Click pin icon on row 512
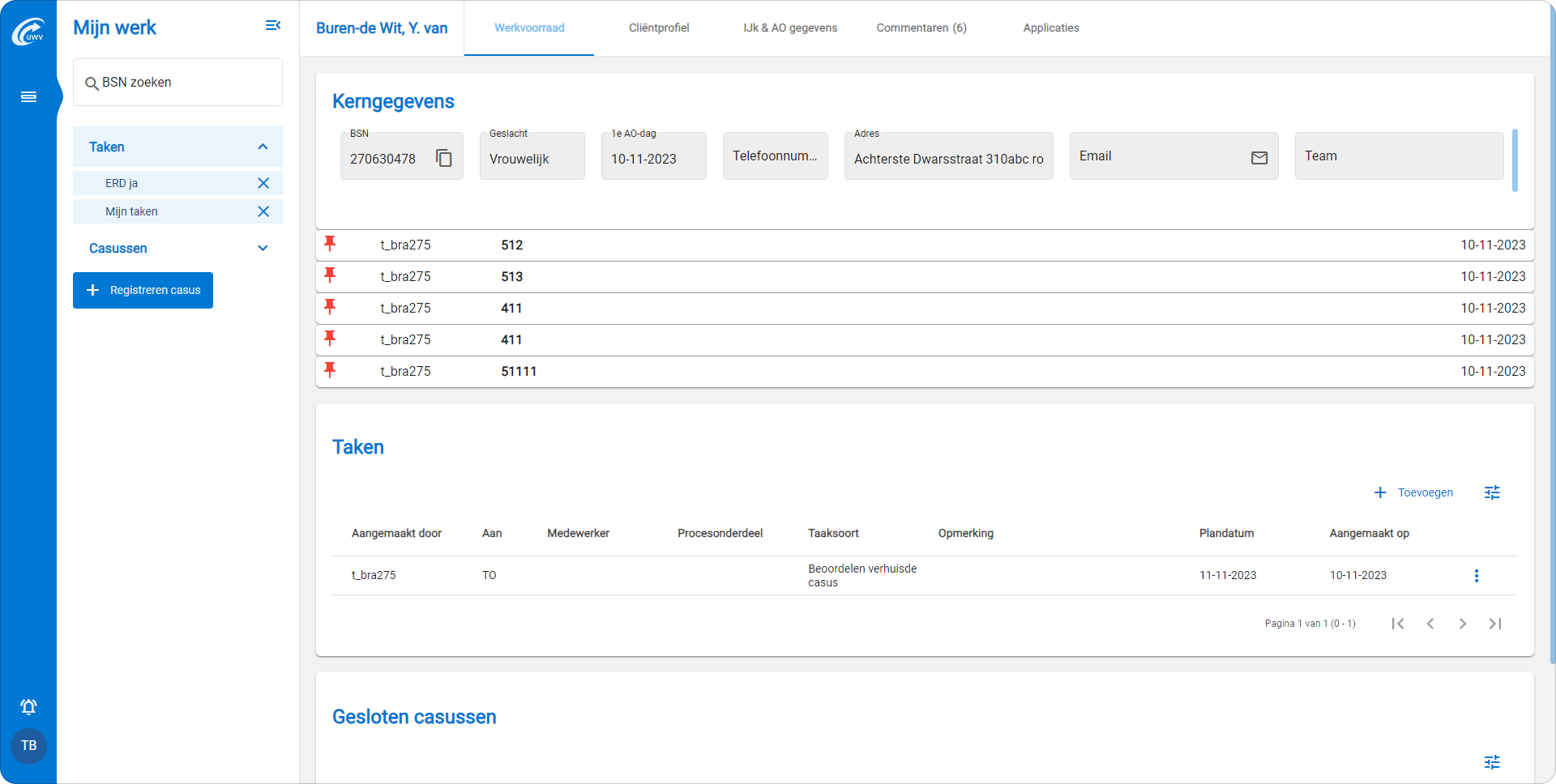1556x784 pixels. 330,244
